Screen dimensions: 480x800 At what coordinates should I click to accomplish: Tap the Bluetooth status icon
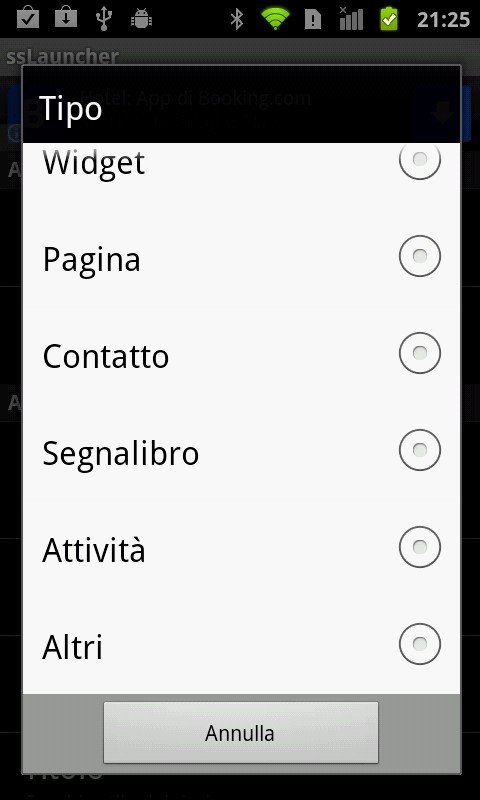click(236, 19)
